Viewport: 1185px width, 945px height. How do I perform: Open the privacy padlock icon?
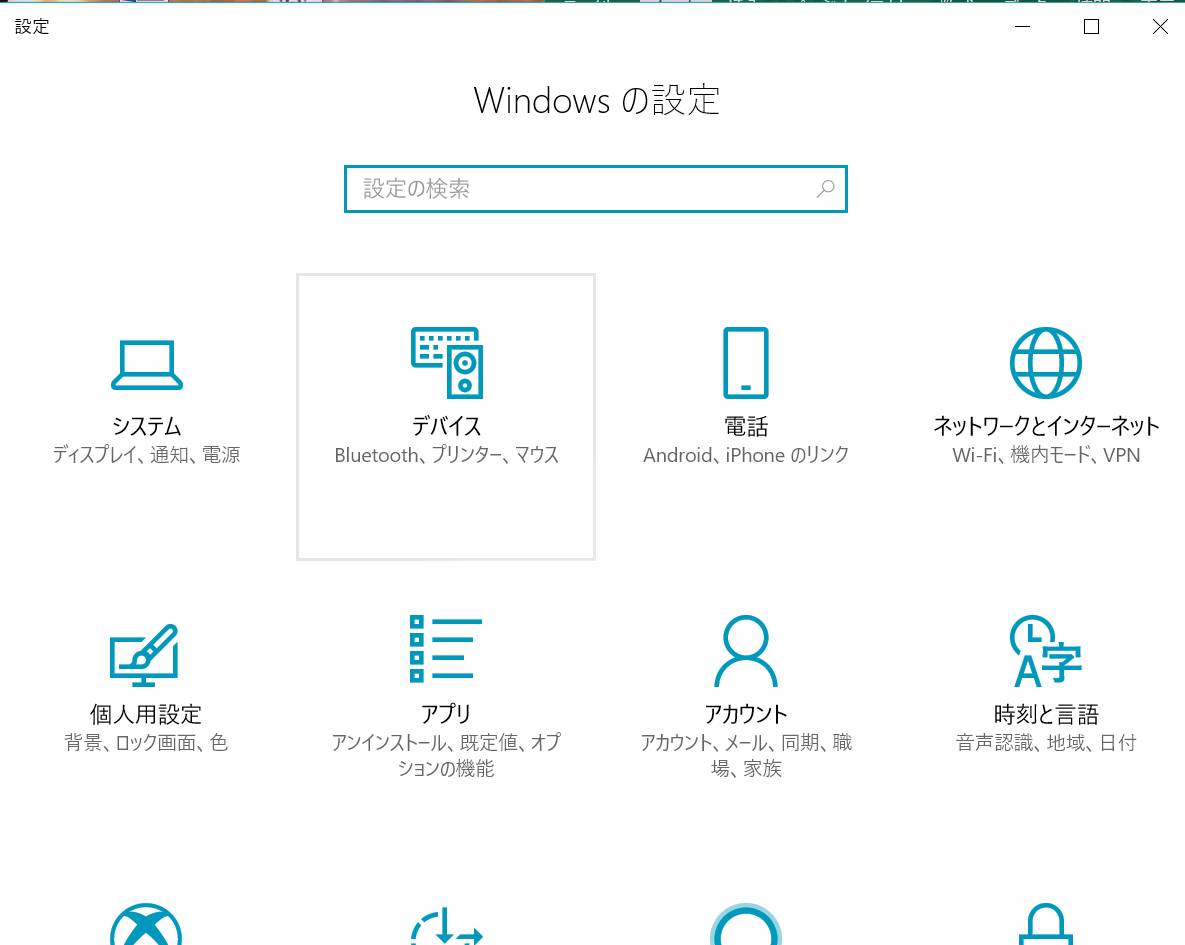1046,924
